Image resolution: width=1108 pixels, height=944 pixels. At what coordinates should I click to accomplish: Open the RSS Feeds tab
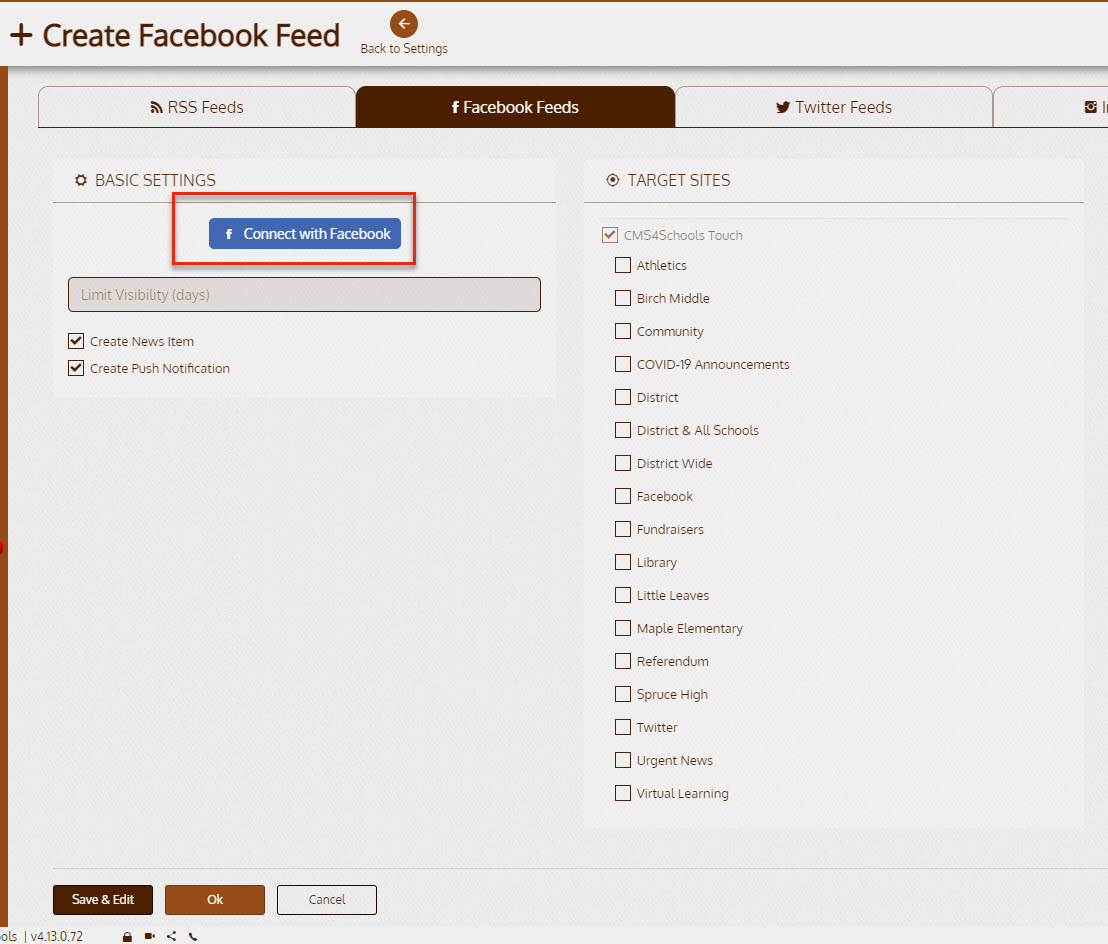pyautogui.click(x=196, y=107)
